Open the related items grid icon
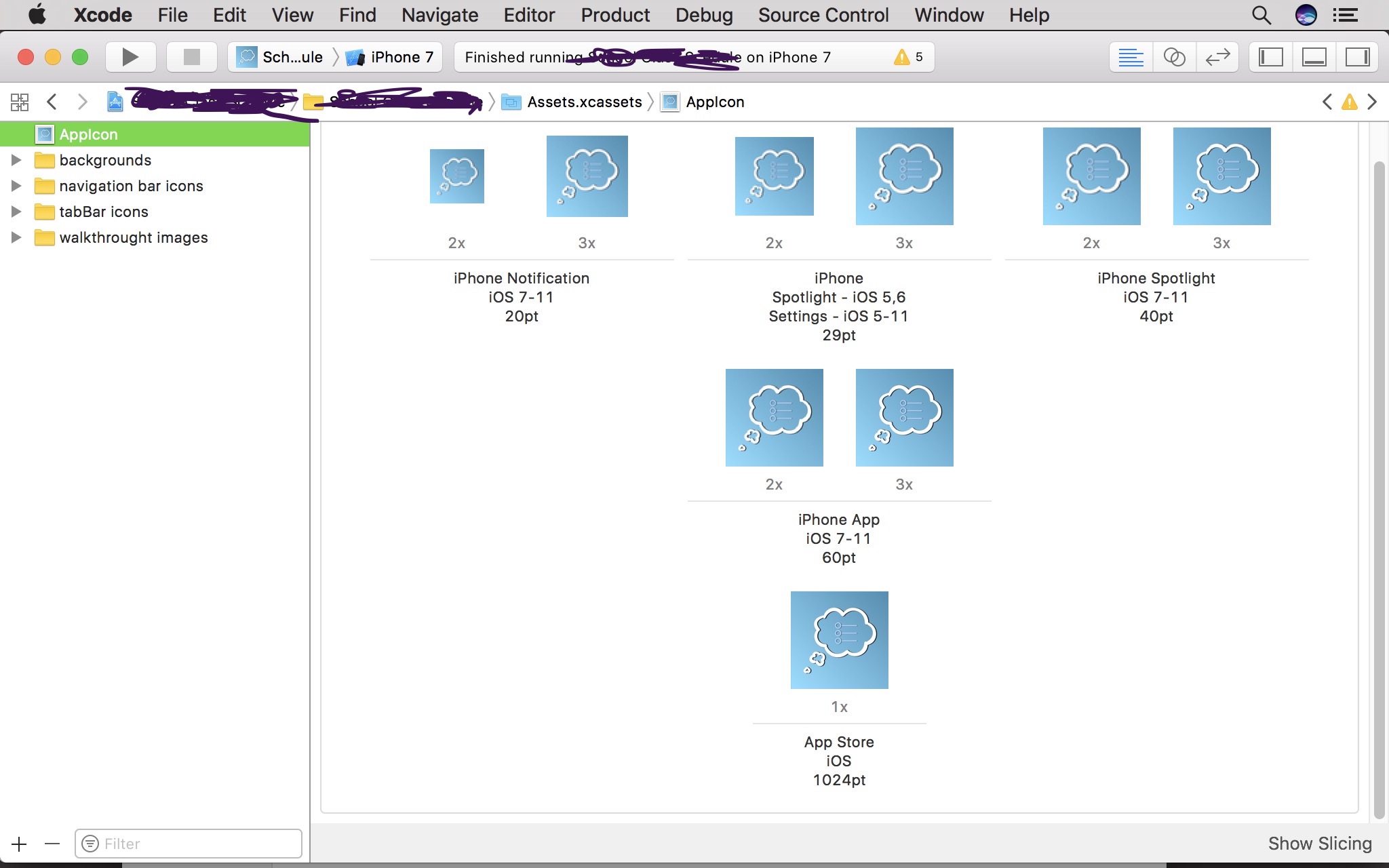 [20, 102]
